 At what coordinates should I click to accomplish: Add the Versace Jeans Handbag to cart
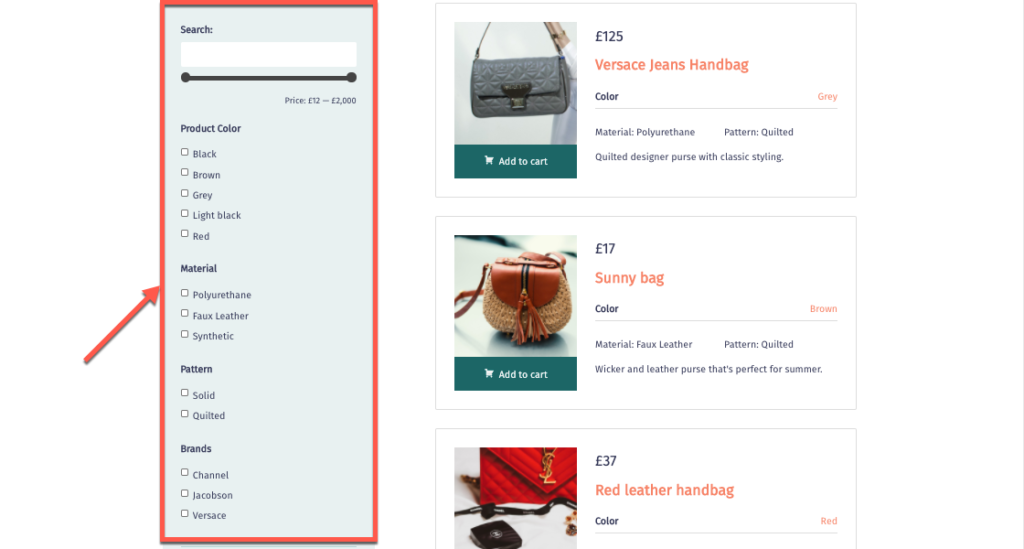(515, 161)
